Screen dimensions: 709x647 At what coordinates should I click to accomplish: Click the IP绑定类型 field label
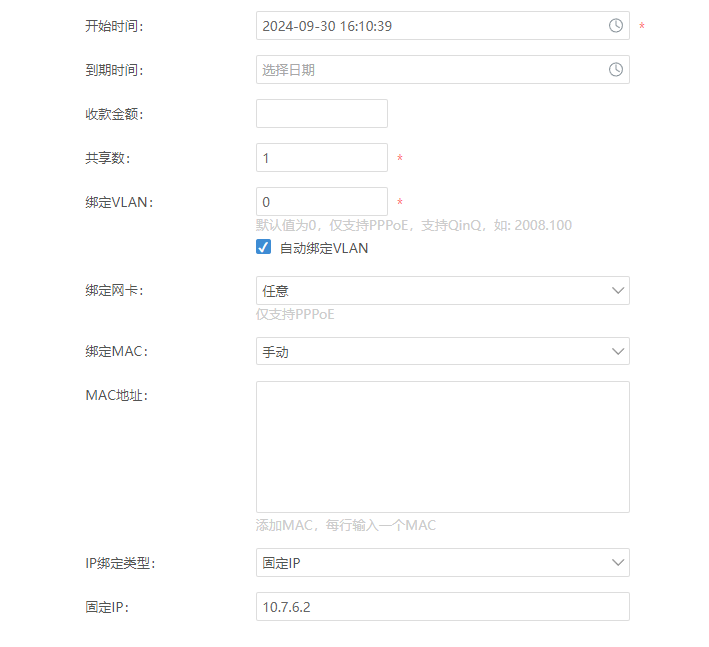click(x=120, y=563)
